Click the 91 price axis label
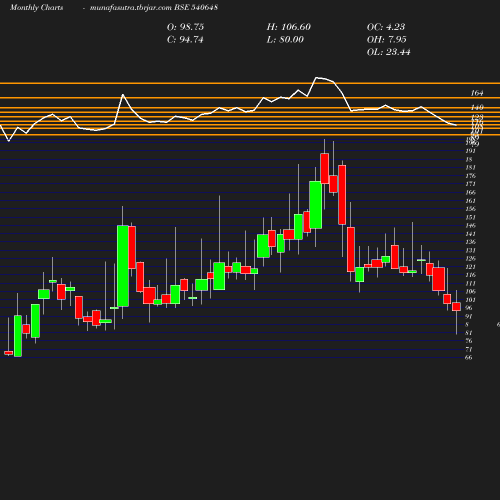500x500 pixels. (x=469, y=316)
